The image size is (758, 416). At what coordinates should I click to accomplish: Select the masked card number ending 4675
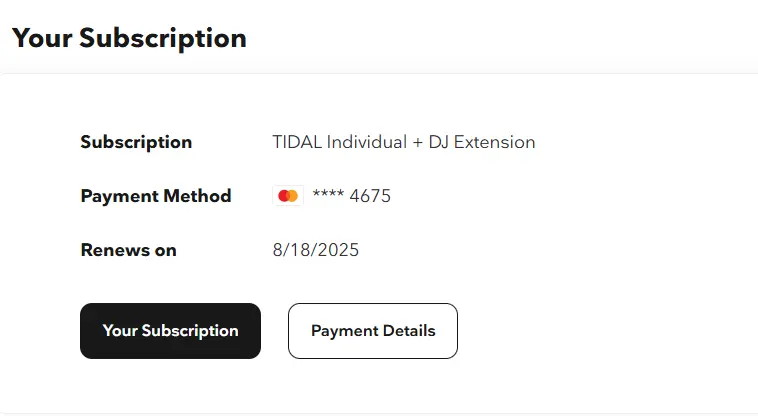(x=351, y=196)
